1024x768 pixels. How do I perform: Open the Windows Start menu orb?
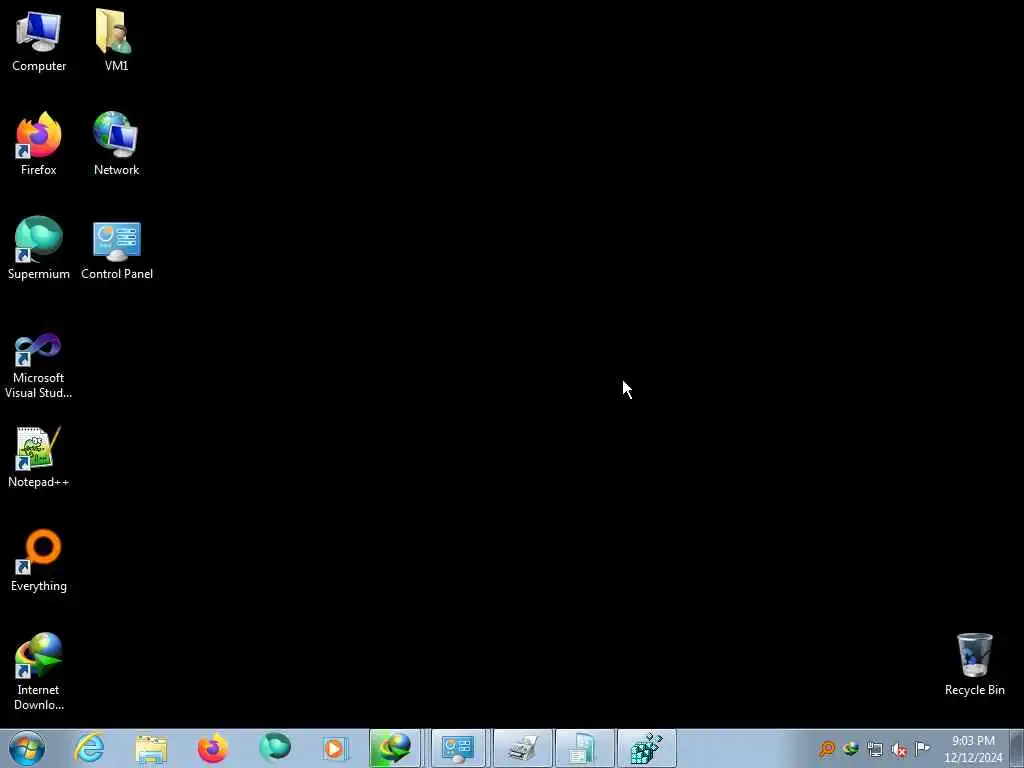click(27, 748)
